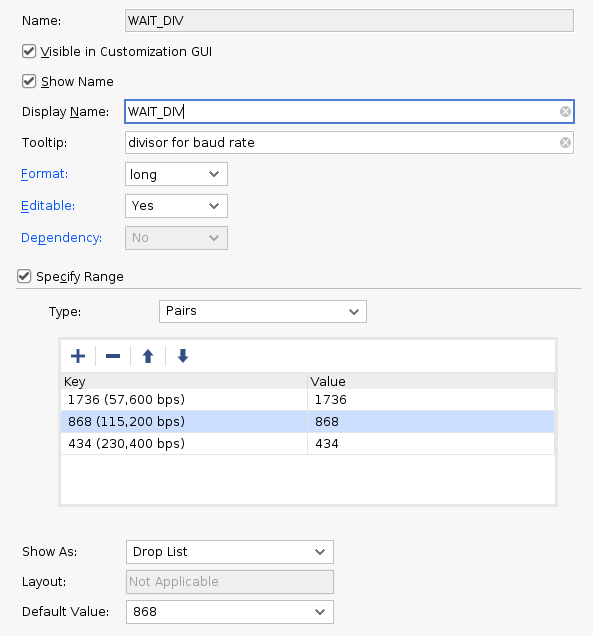Click the Dependency help link
This screenshot has height=636, width=593.
[61, 238]
